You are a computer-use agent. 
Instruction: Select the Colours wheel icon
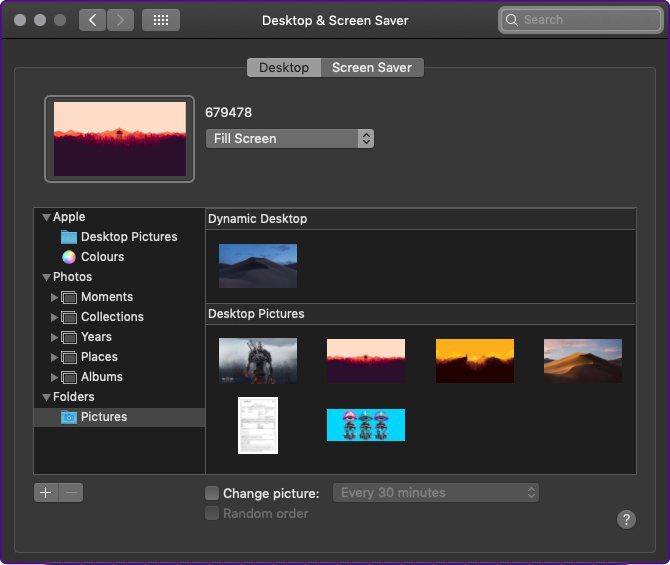pyautogui.click(x=69, y=257)
